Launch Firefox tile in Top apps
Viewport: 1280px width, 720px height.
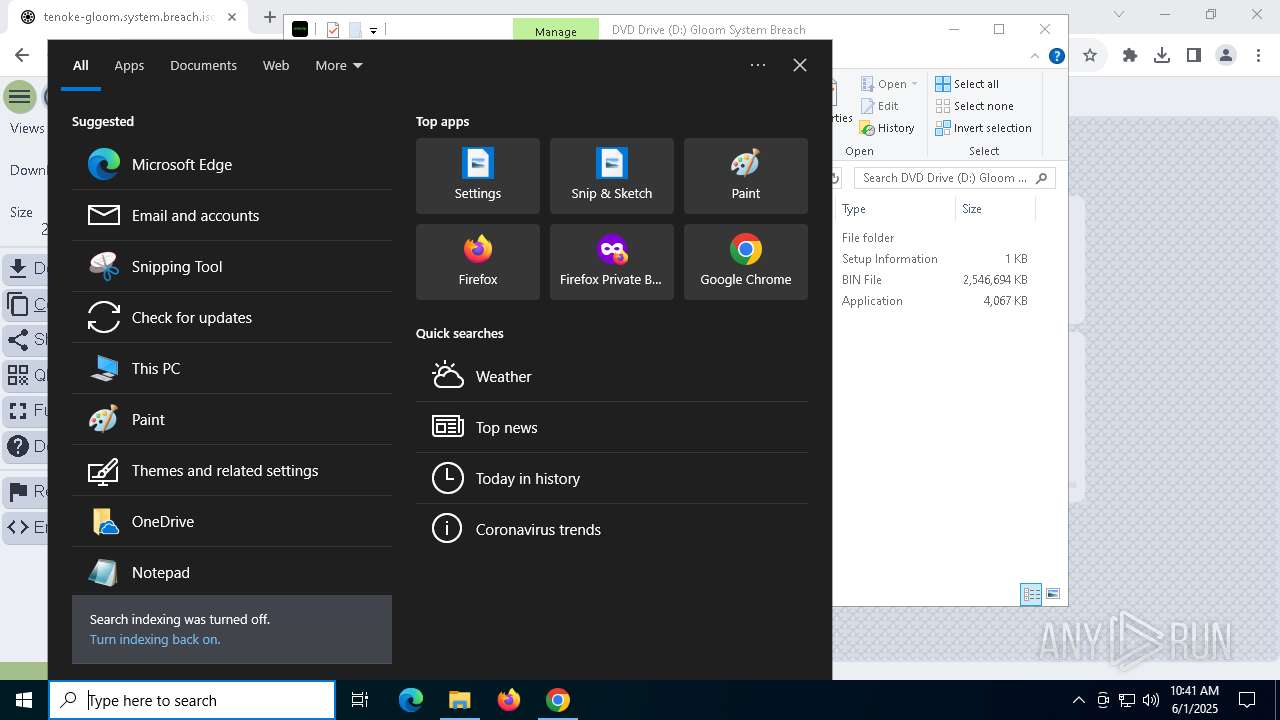(x=478, y=262)
